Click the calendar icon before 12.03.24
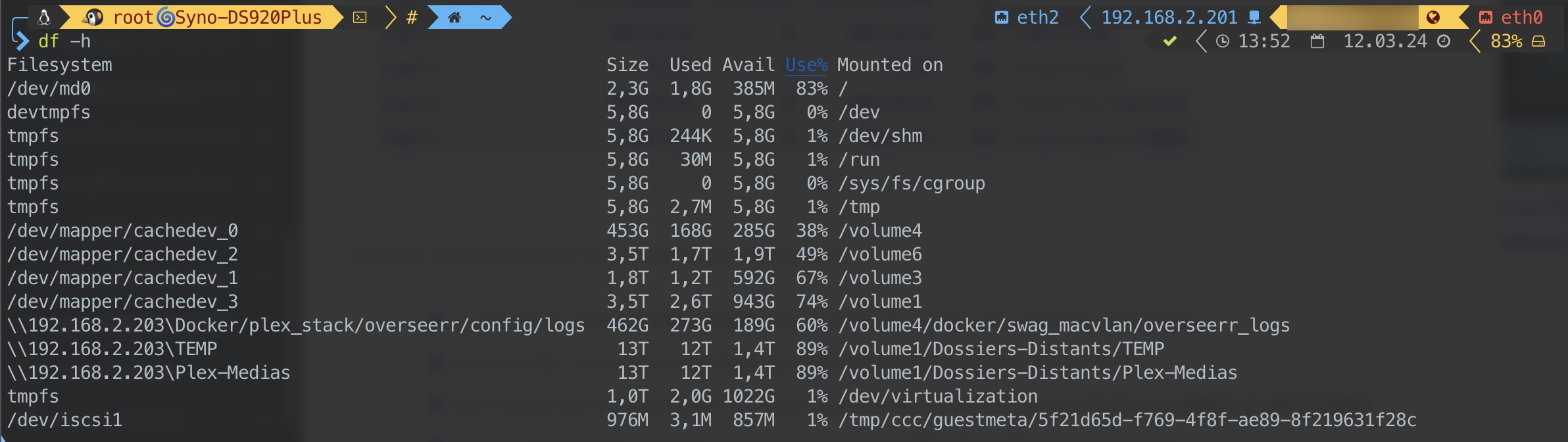The width and height of the screenshot is (1568, 442). [x=1317, y=41]
